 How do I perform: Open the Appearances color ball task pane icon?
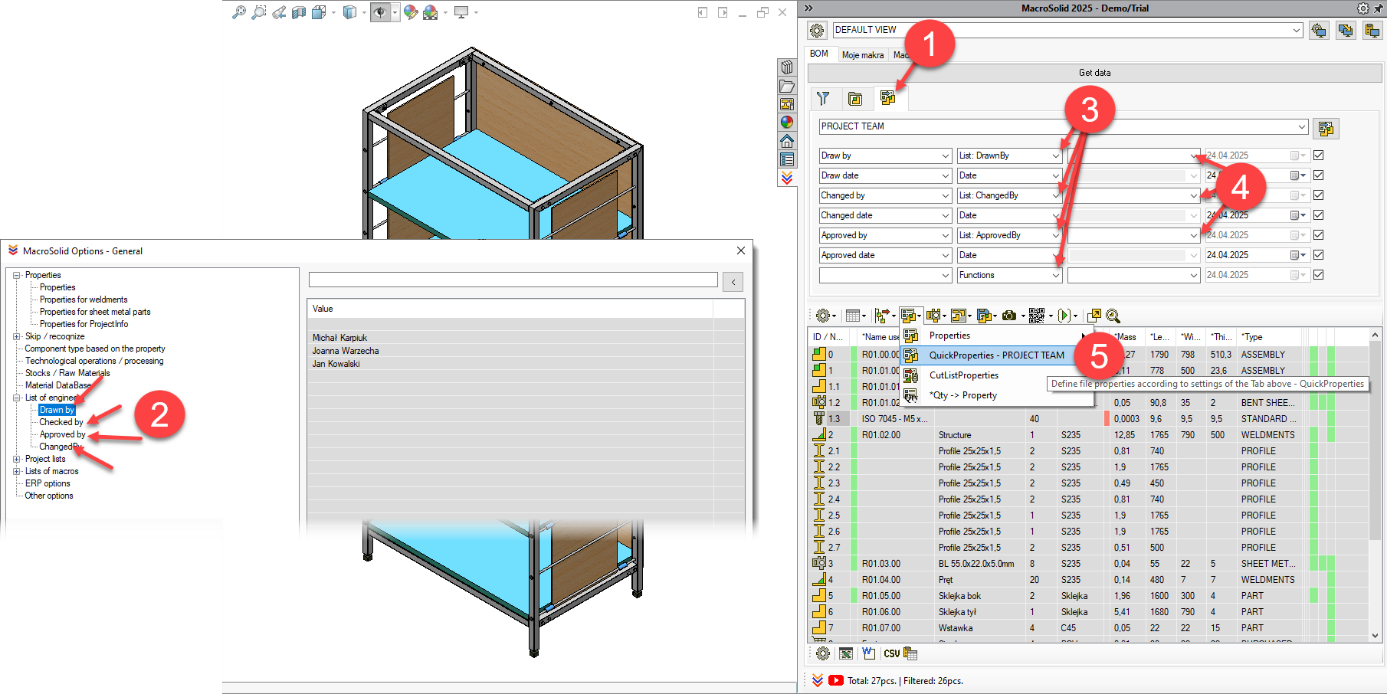787,122
